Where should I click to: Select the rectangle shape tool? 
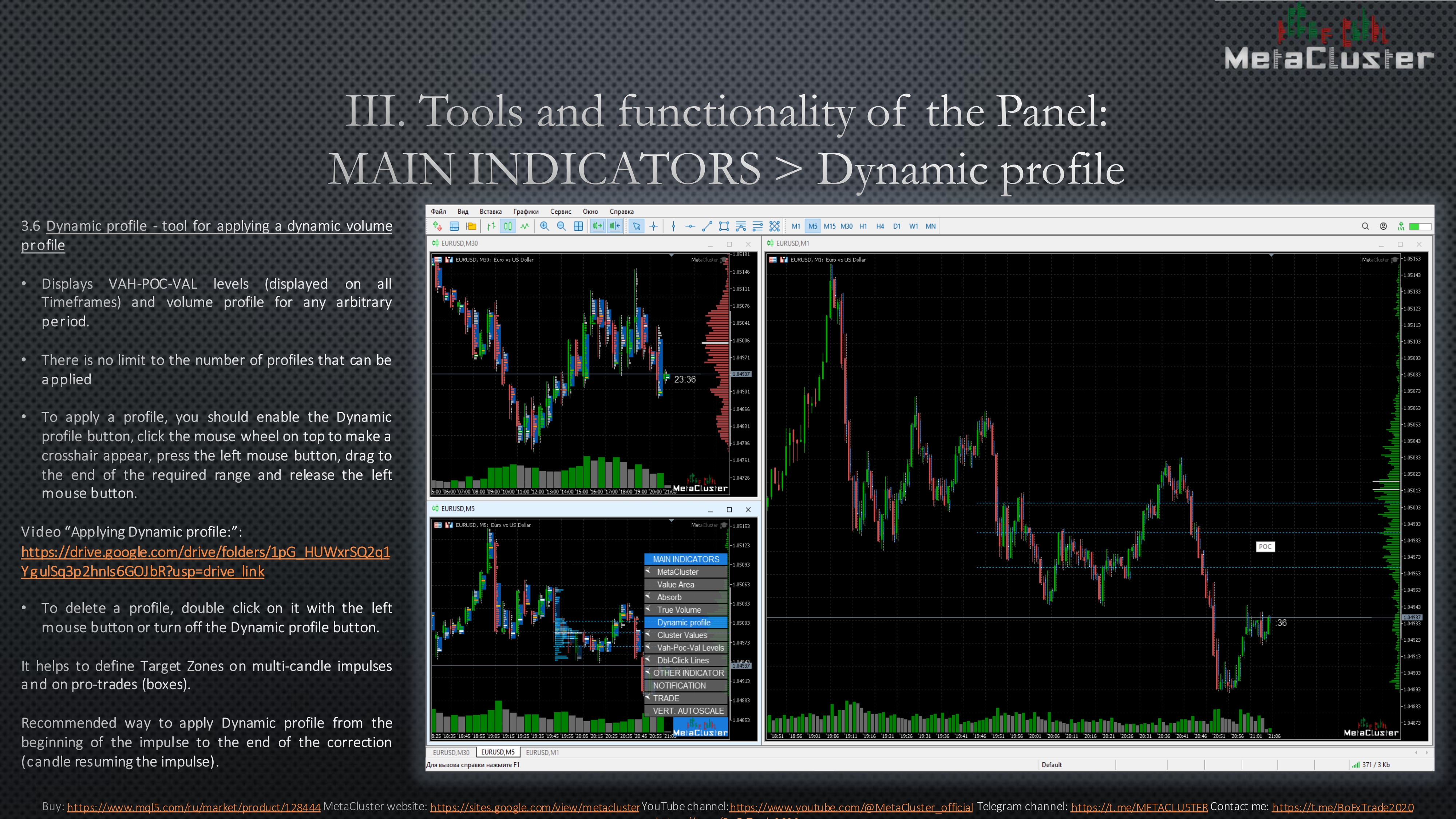(x=724, y=226)
